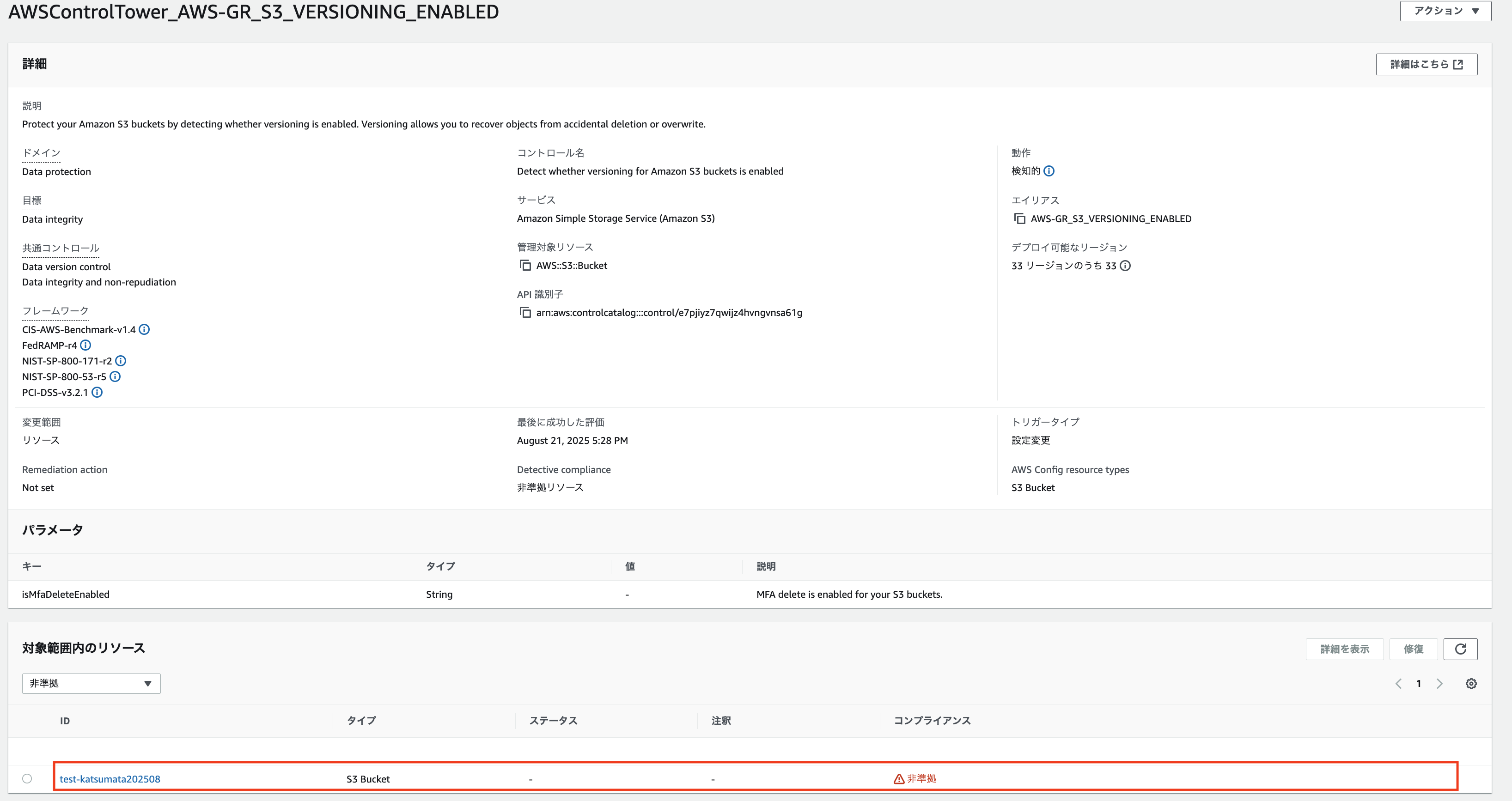The height and width of the screenshot is (801, 1512).
Task: Click the 非準拠リソース detective compliance value
Action: [550, 487]
